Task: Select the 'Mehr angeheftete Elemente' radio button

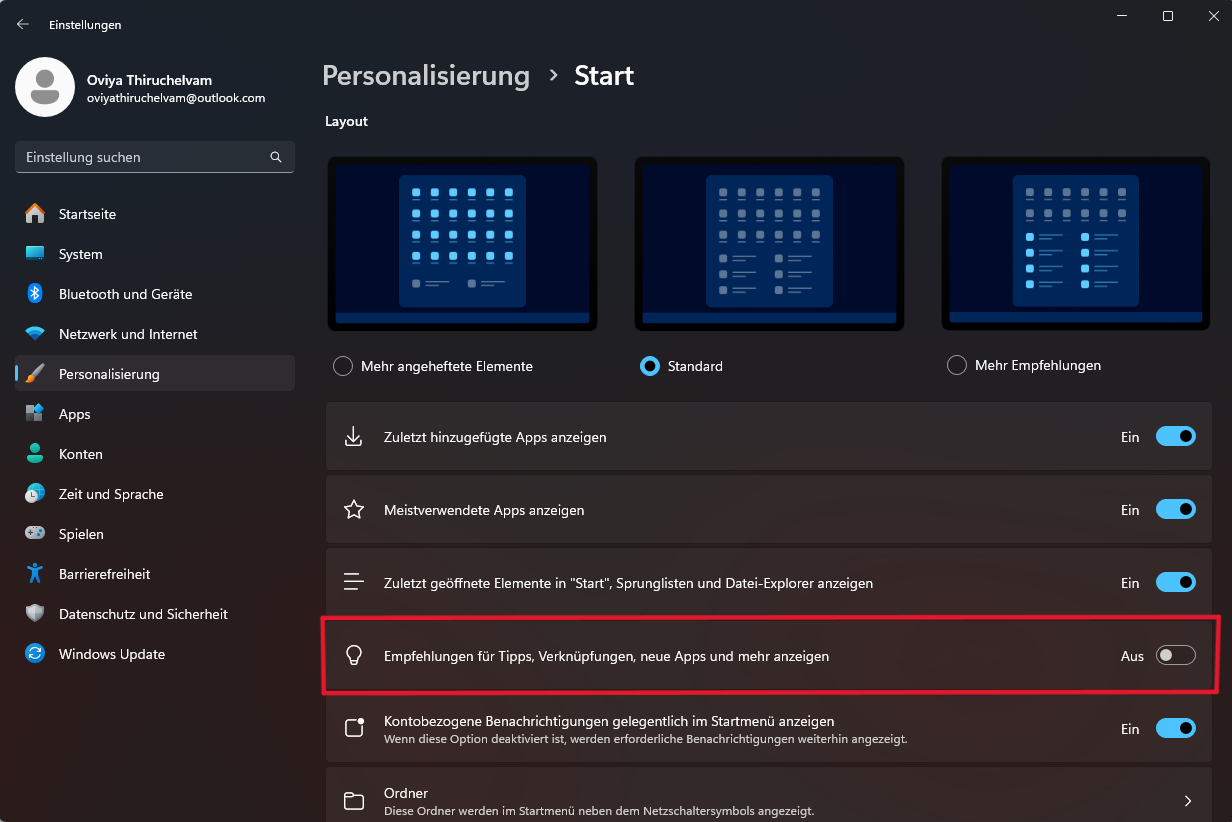Action: pyautogui.click(x=343, y=366)
